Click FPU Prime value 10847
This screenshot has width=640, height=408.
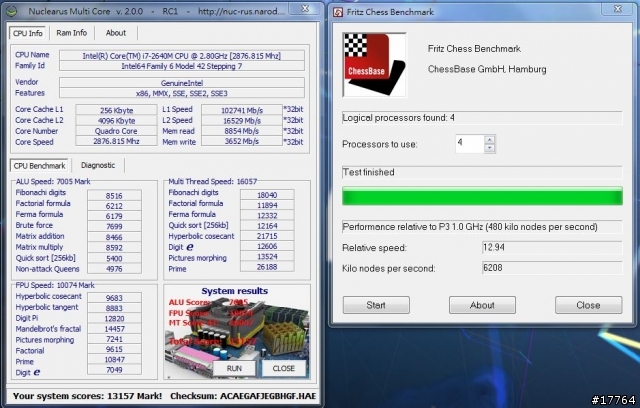coord(114,359)
